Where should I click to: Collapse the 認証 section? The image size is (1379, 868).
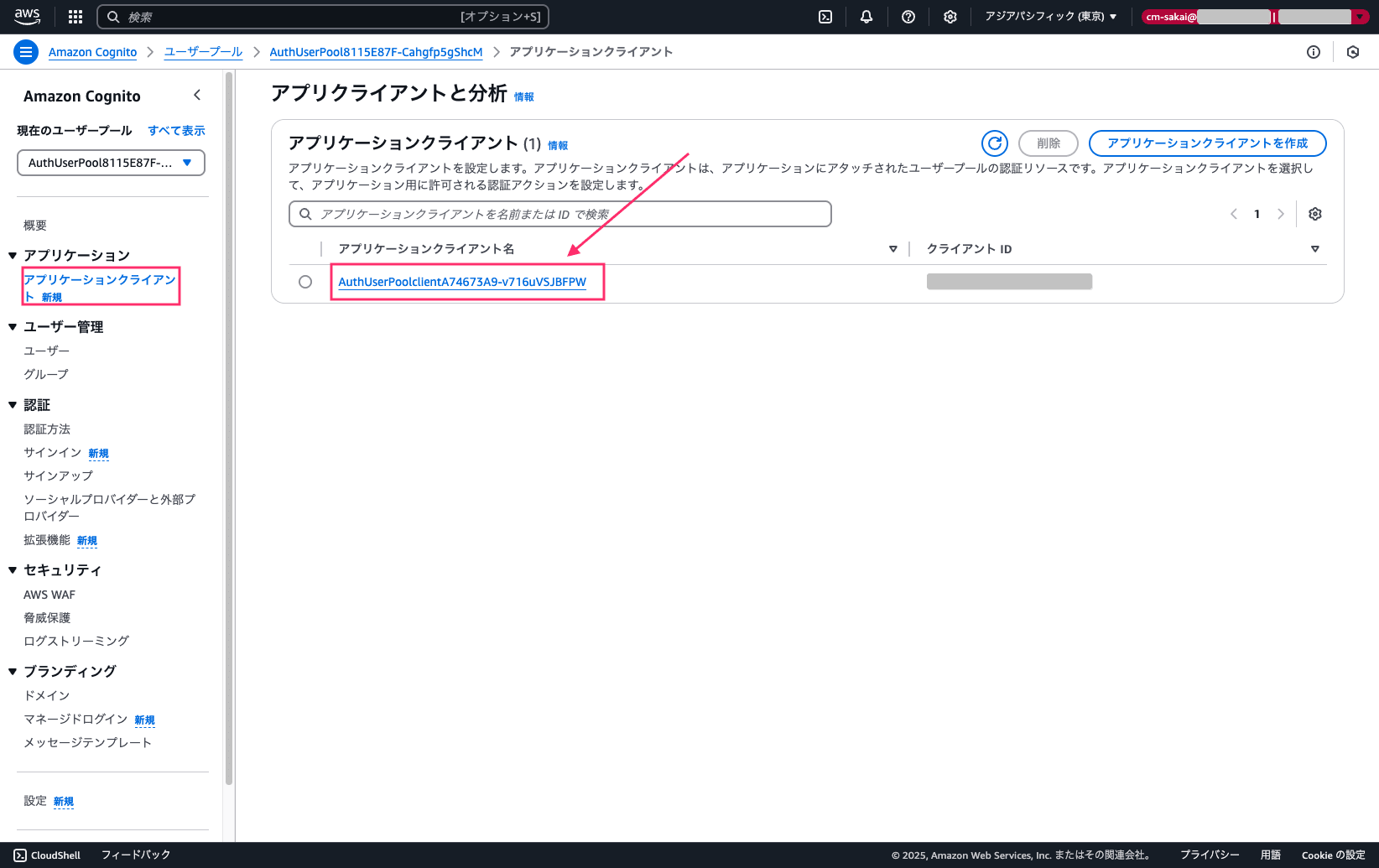(13, 405)
